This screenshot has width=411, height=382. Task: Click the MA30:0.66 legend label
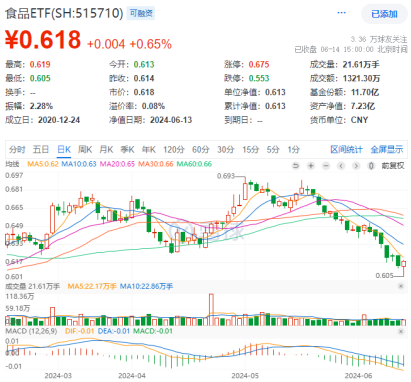156,164
